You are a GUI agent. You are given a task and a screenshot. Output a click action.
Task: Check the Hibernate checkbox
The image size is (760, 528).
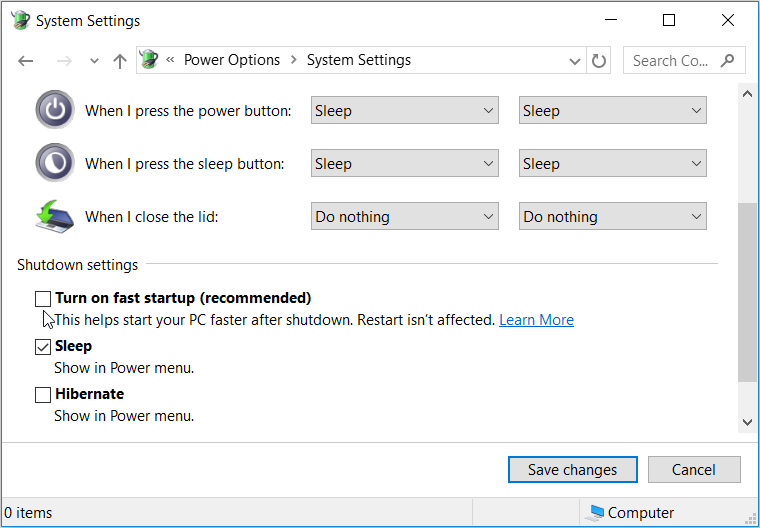(43, 395)
